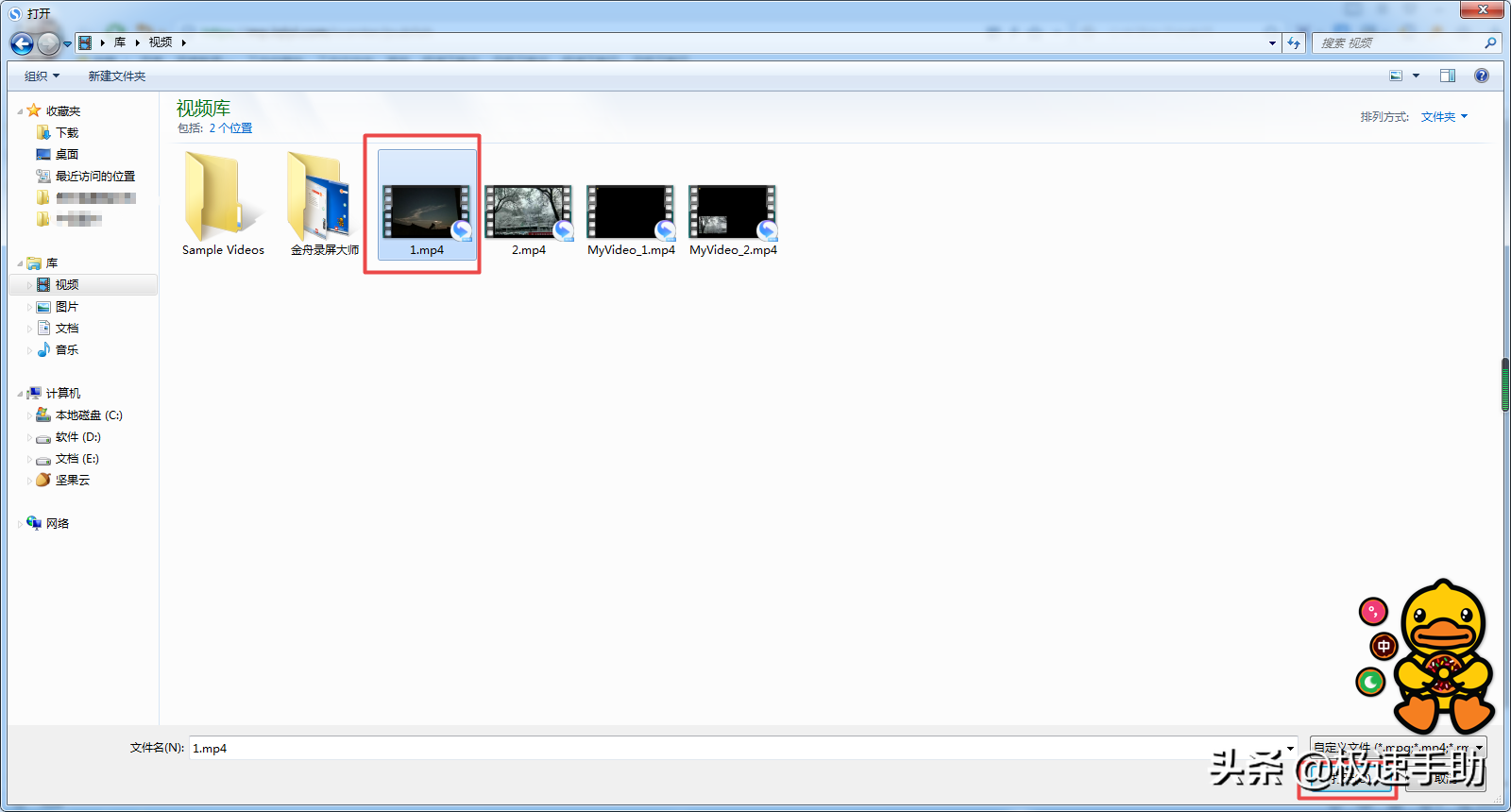
Task: Click the yellow duck input method mascot
Action: (x=1445, y=656)
